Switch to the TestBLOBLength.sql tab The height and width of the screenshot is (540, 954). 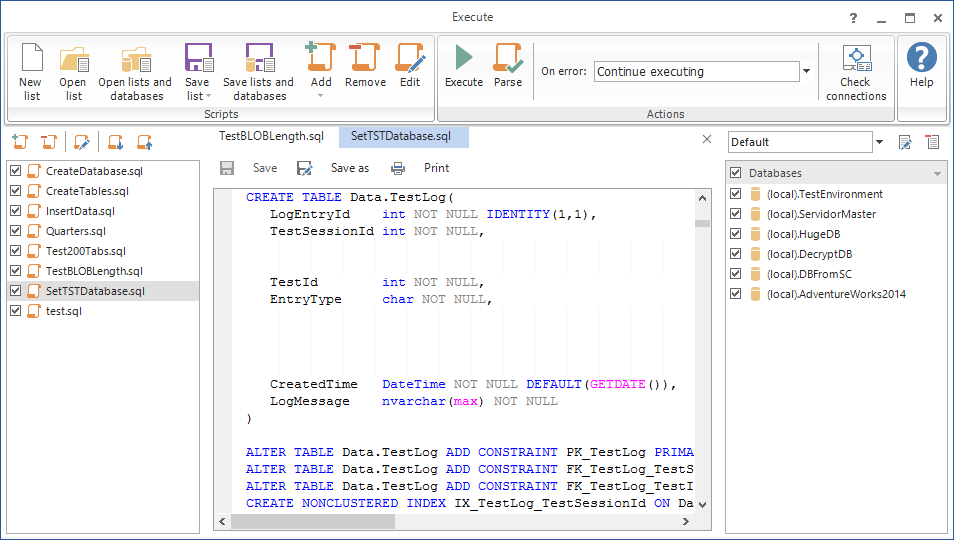(271, 136)
